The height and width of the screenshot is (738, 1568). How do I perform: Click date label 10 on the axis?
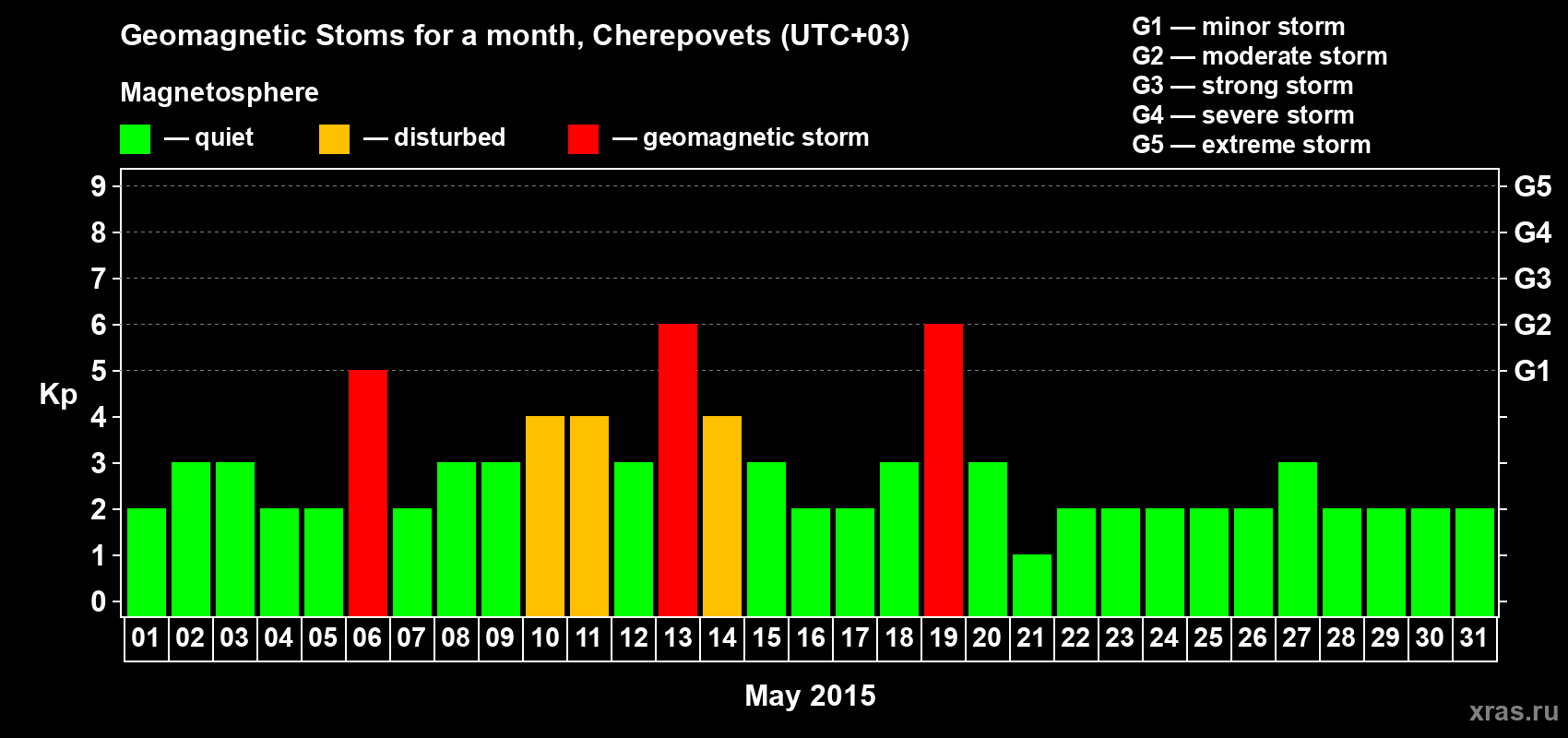[545, 638]
